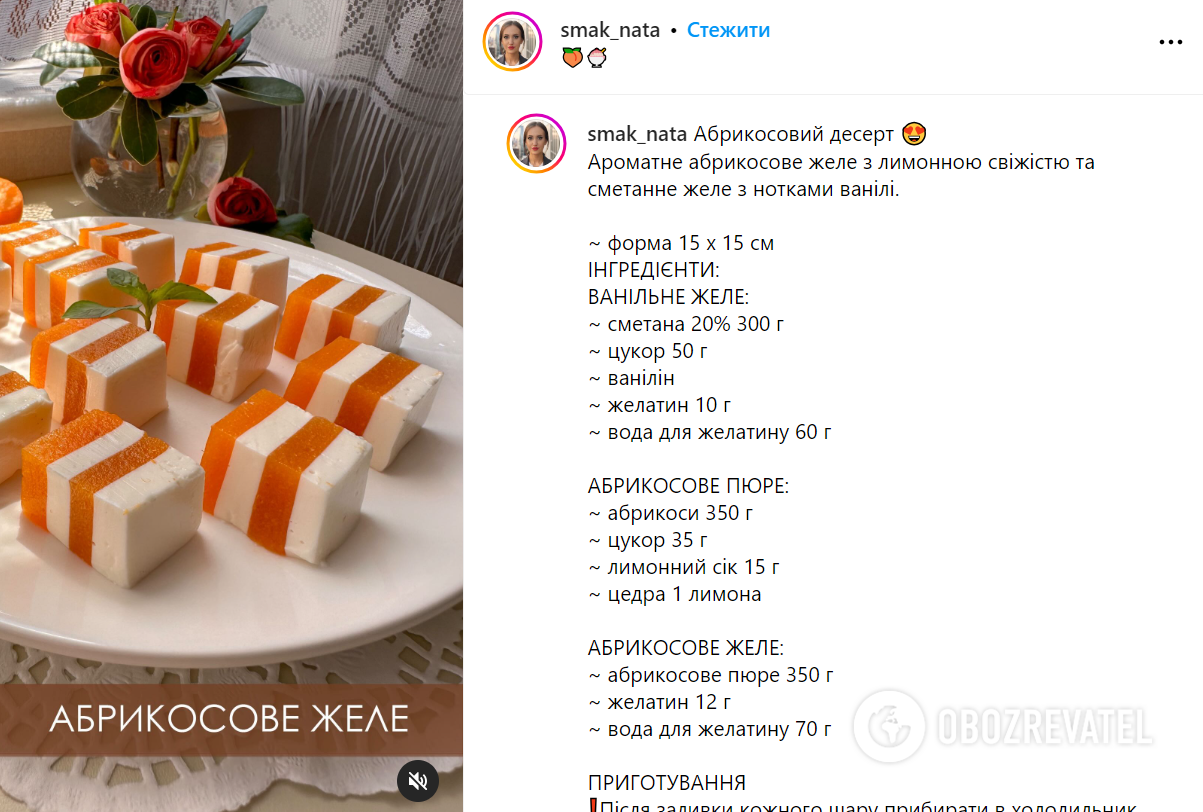Open the avatar beside the Абрикосовий десерт caption
Viewport: 1203px width, 812px height.
(537, 144)
